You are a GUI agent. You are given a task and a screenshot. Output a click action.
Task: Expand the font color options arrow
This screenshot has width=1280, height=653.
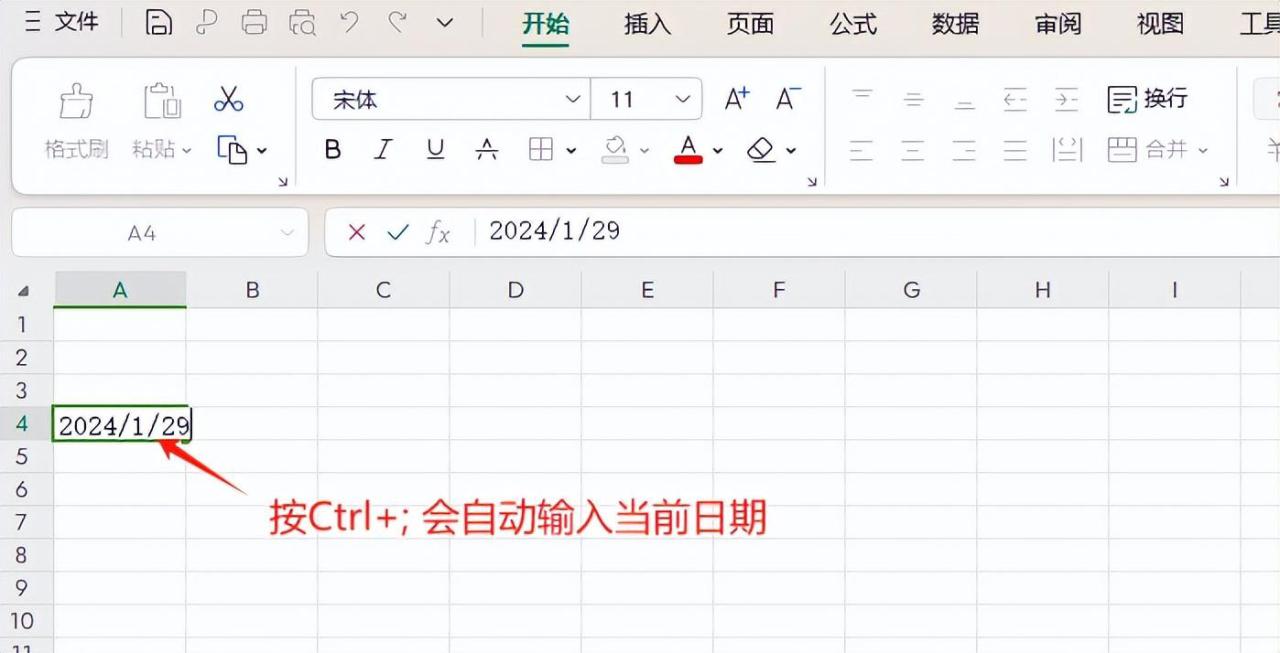[717, 151]
